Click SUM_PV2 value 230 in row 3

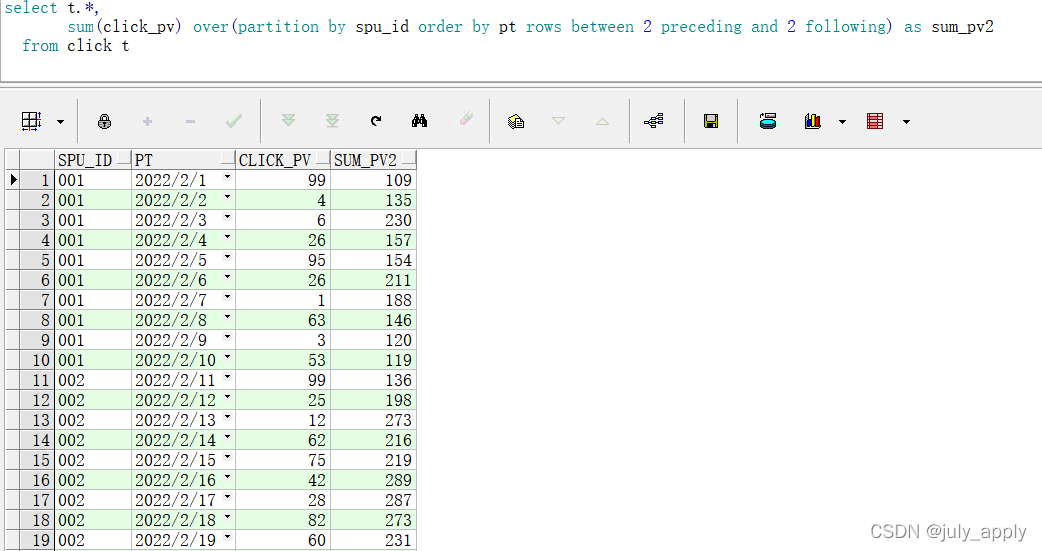(x=373, y=220)
